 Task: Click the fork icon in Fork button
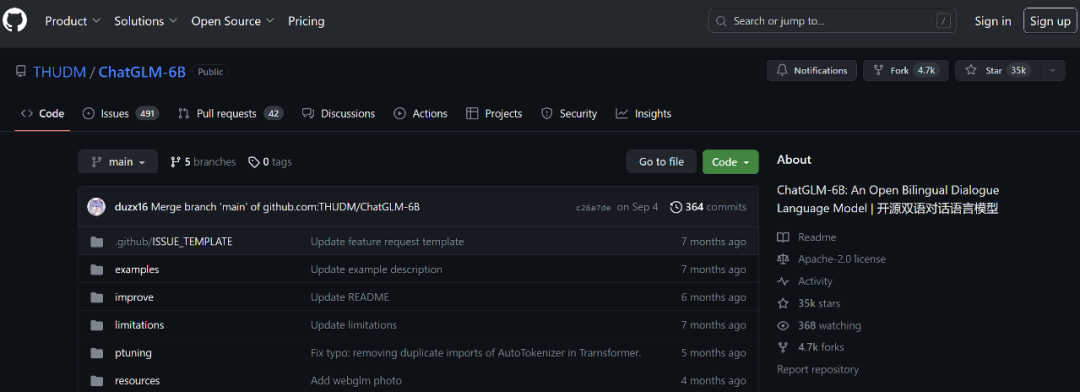click(878, 70)
